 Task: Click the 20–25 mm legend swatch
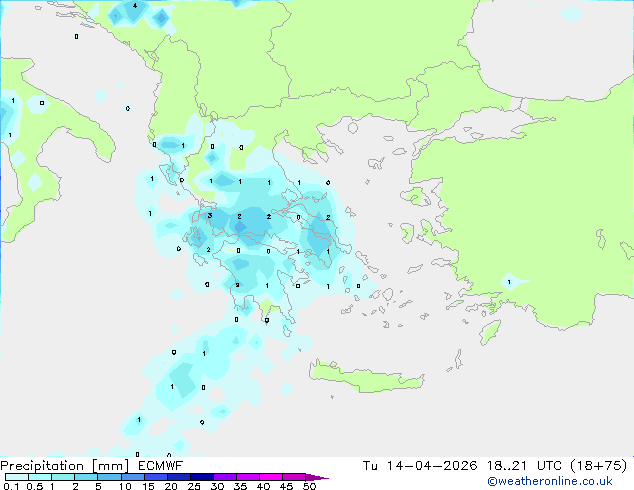click(178, 477)
